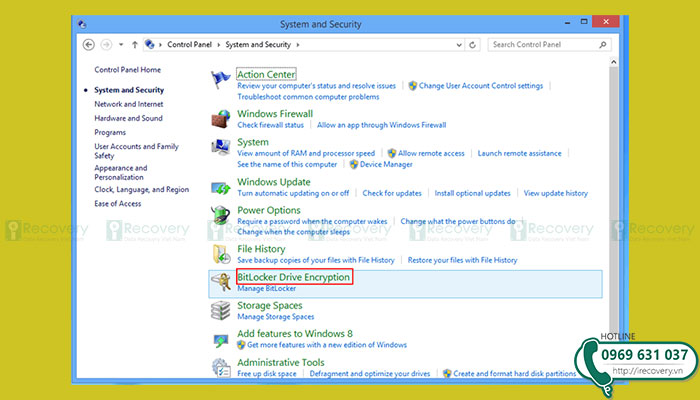Screen dimensions: 700x400
Task: Open the Action Center flag icon
Action: point(221,80)
